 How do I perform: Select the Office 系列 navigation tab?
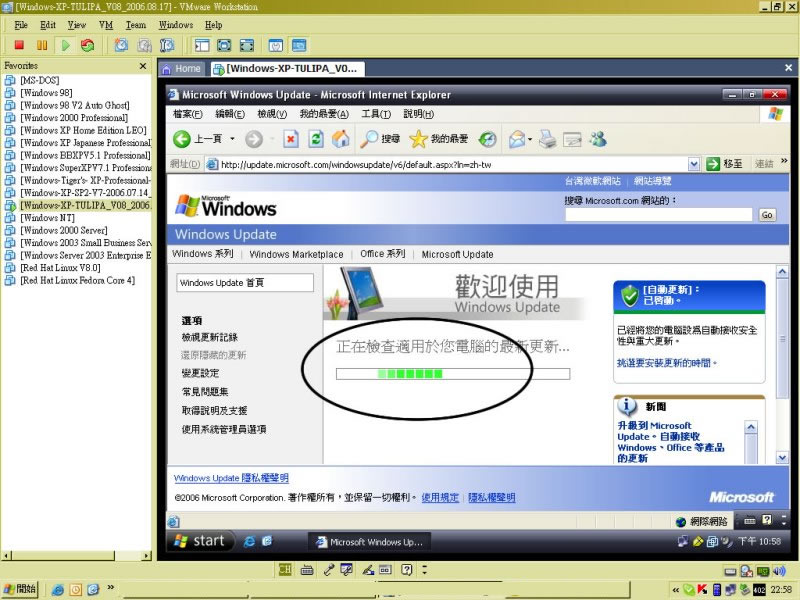coord(383,254)
